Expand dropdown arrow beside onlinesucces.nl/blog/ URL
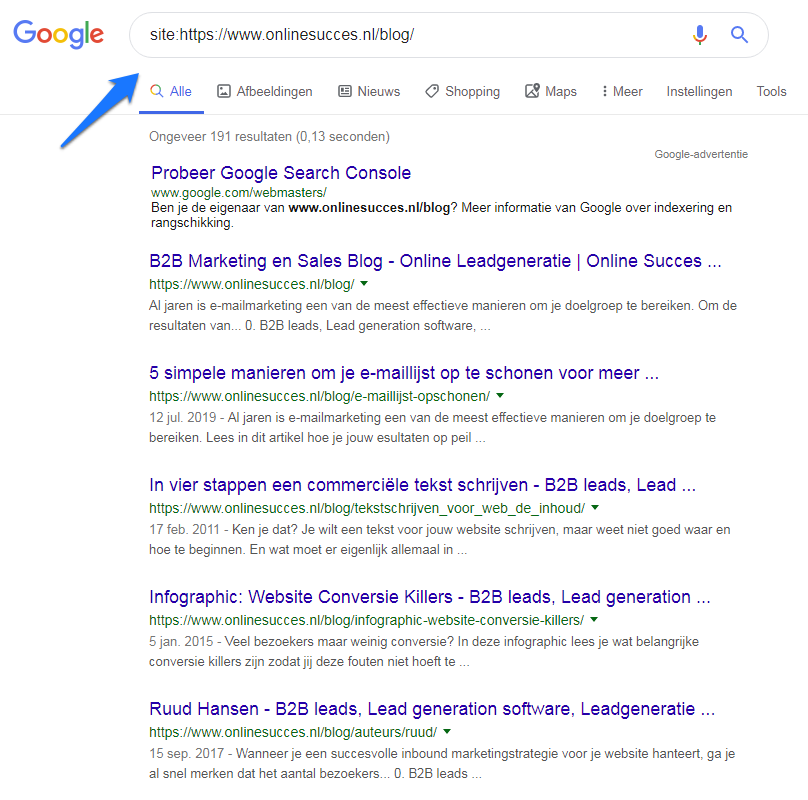808x800 pixels. click(x=364, y=284)
